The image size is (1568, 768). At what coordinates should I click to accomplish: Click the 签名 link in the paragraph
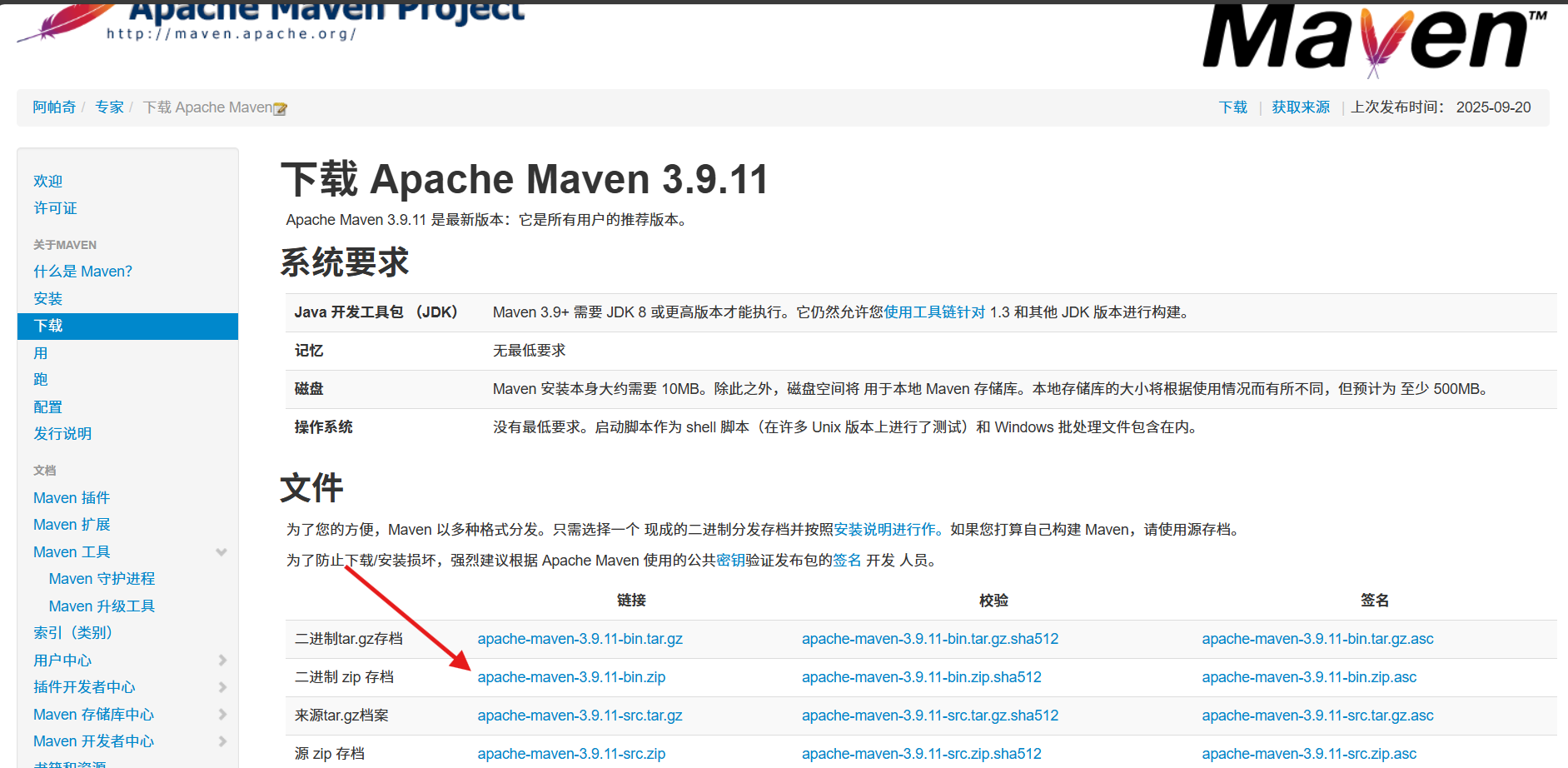click(x=847, y=561)
